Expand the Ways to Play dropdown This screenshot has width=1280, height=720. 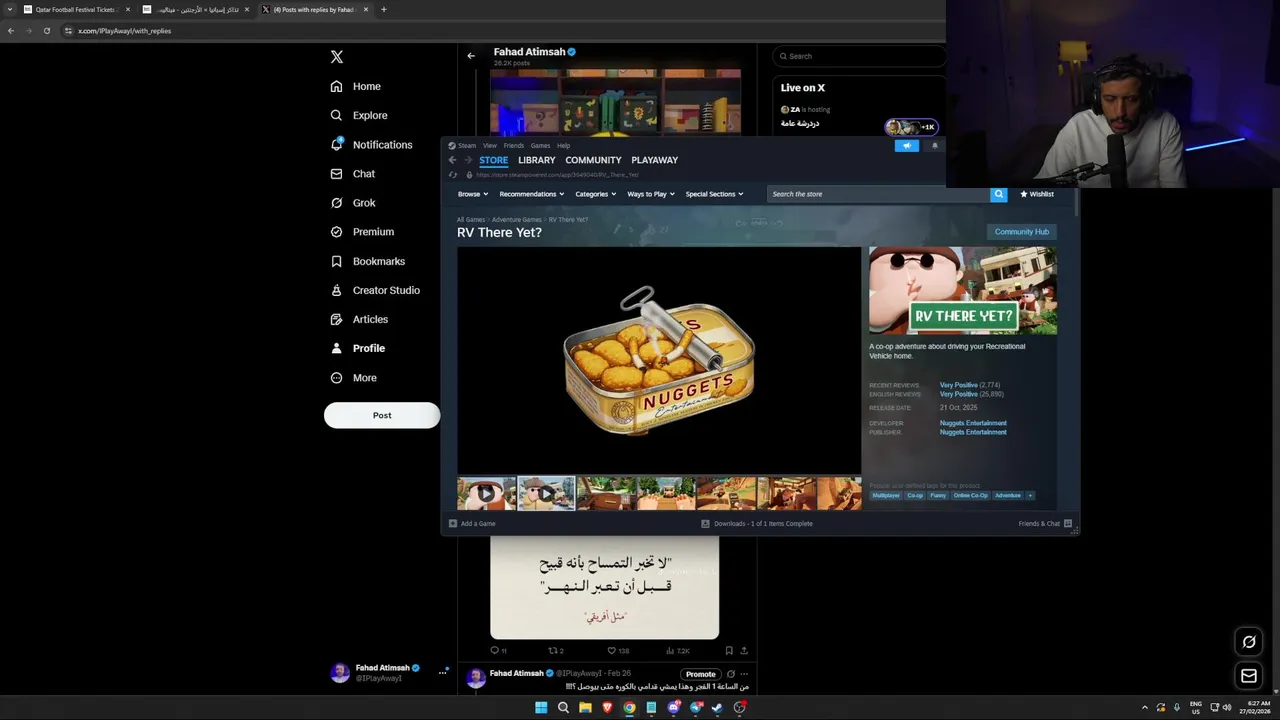[651, 194]
